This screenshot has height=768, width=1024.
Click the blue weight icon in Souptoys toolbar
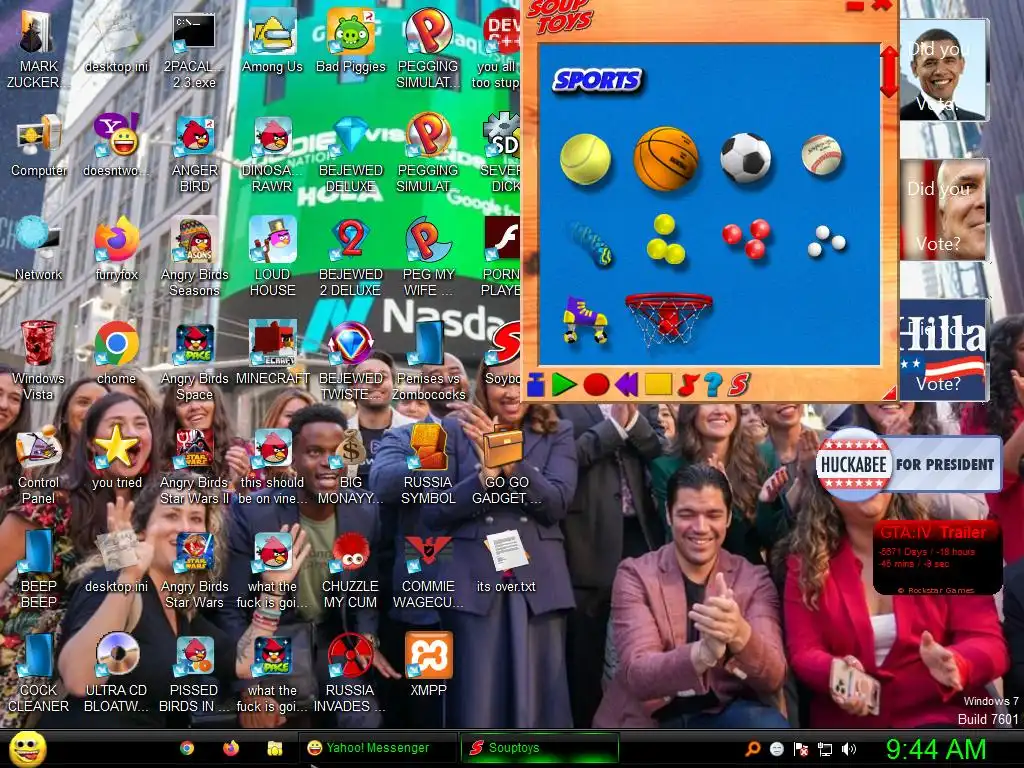coord(536,385)
